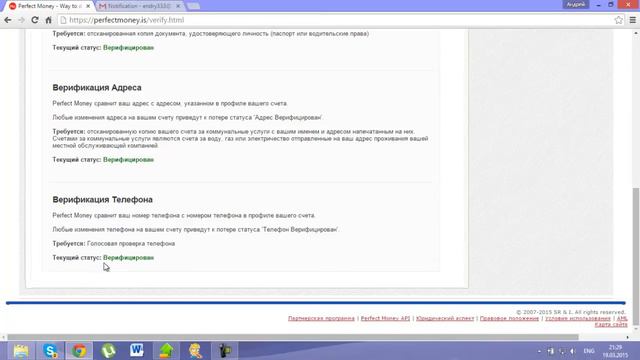Open the last dark taskbar app icon
Viewport: 640px width, 360px height.
point(224,351)
